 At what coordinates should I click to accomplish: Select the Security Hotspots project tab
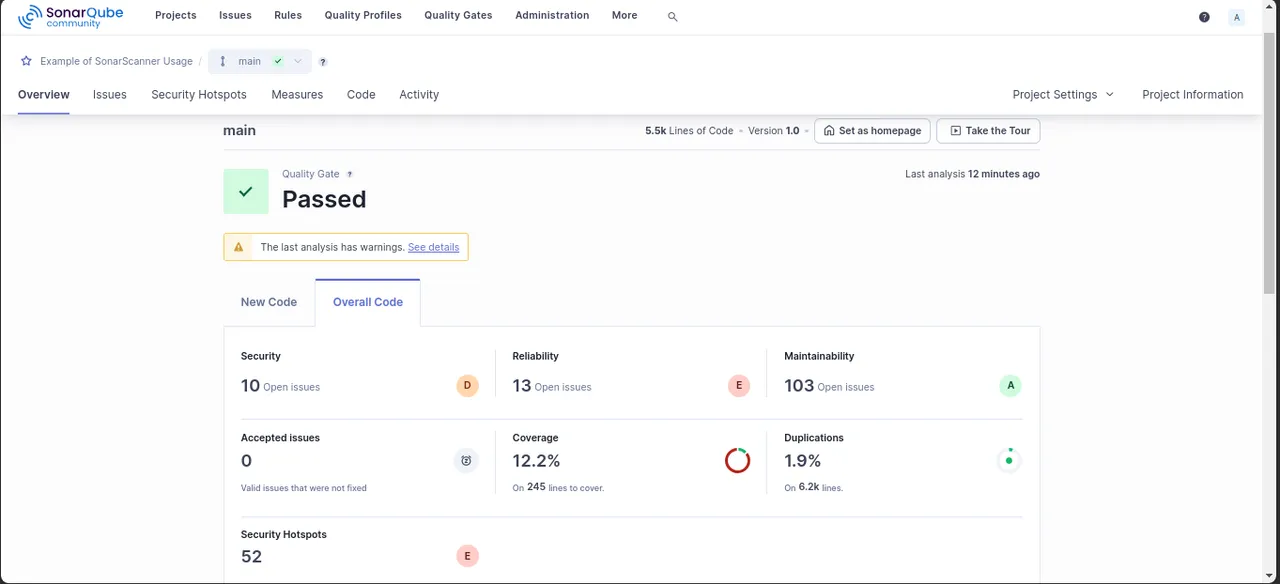199,94
